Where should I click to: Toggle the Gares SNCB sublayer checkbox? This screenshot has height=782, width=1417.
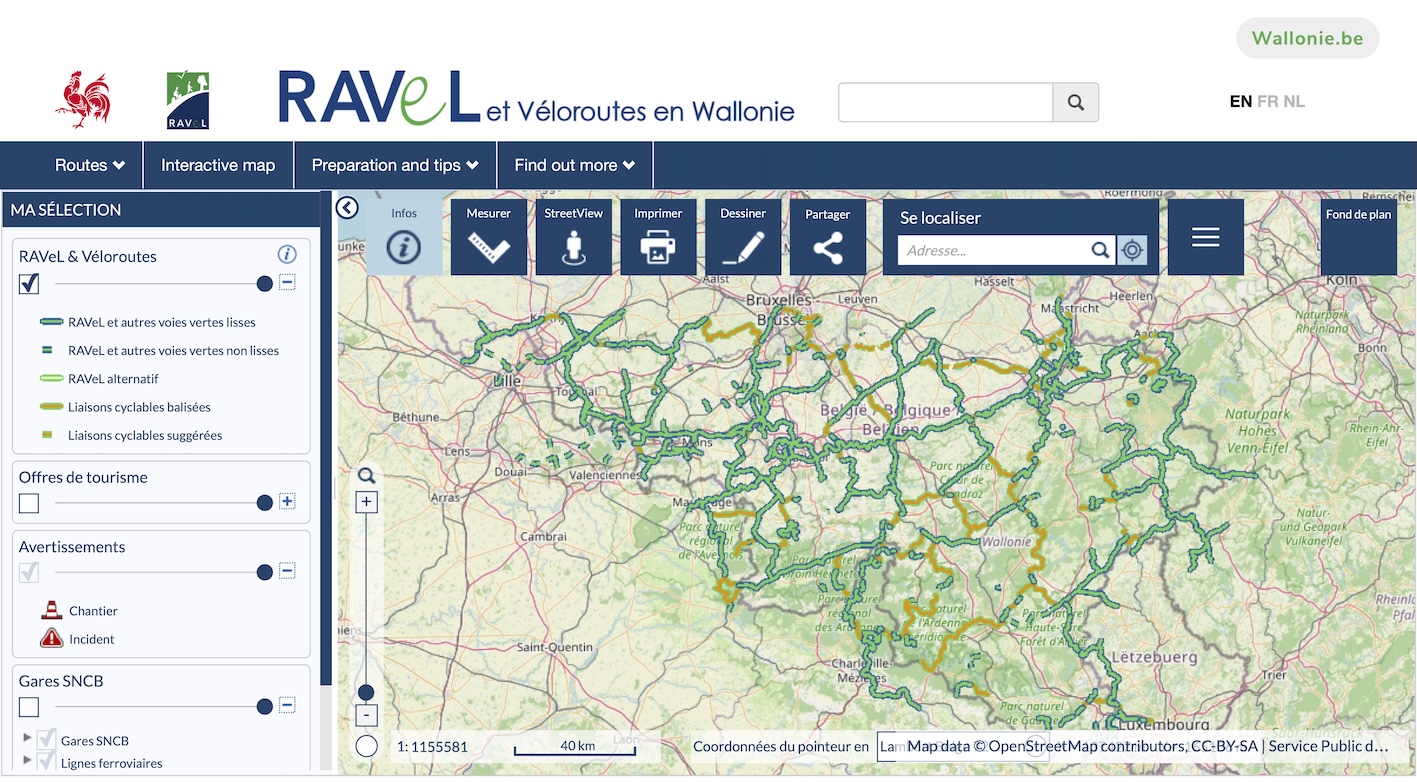point(46,739)
